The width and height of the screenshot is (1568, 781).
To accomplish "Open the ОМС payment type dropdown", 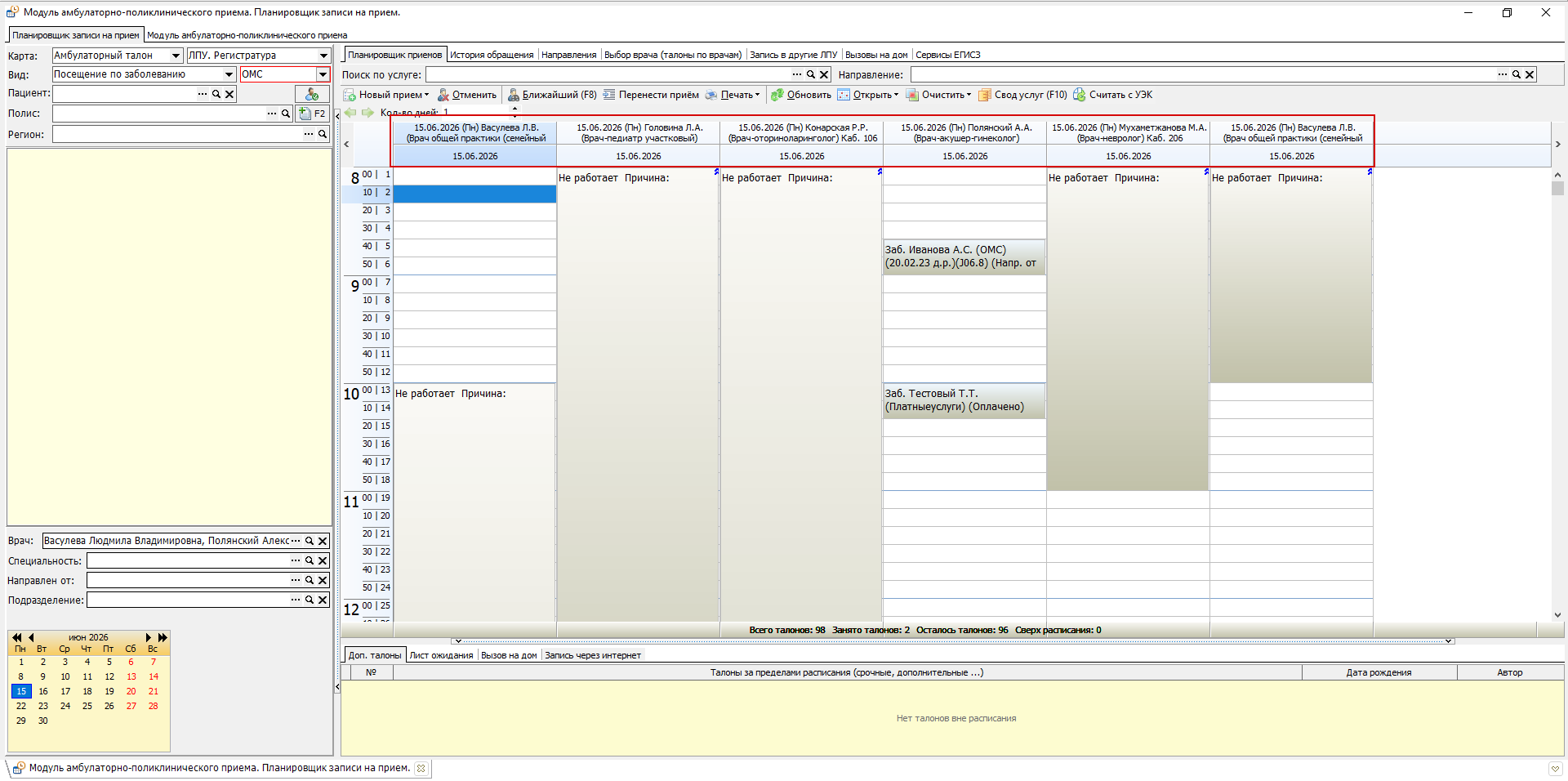I will 323,74.
